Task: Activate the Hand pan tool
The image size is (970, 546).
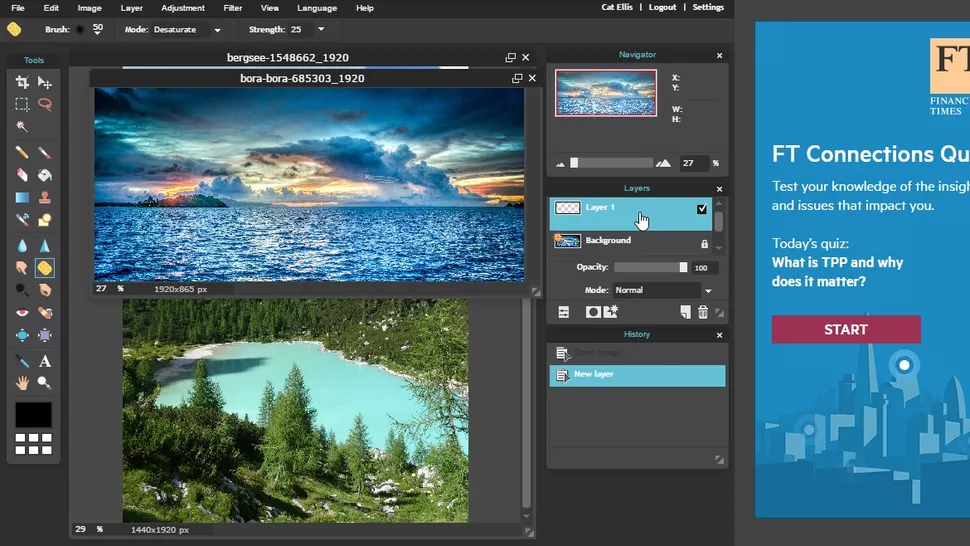Action: [22, 382]
